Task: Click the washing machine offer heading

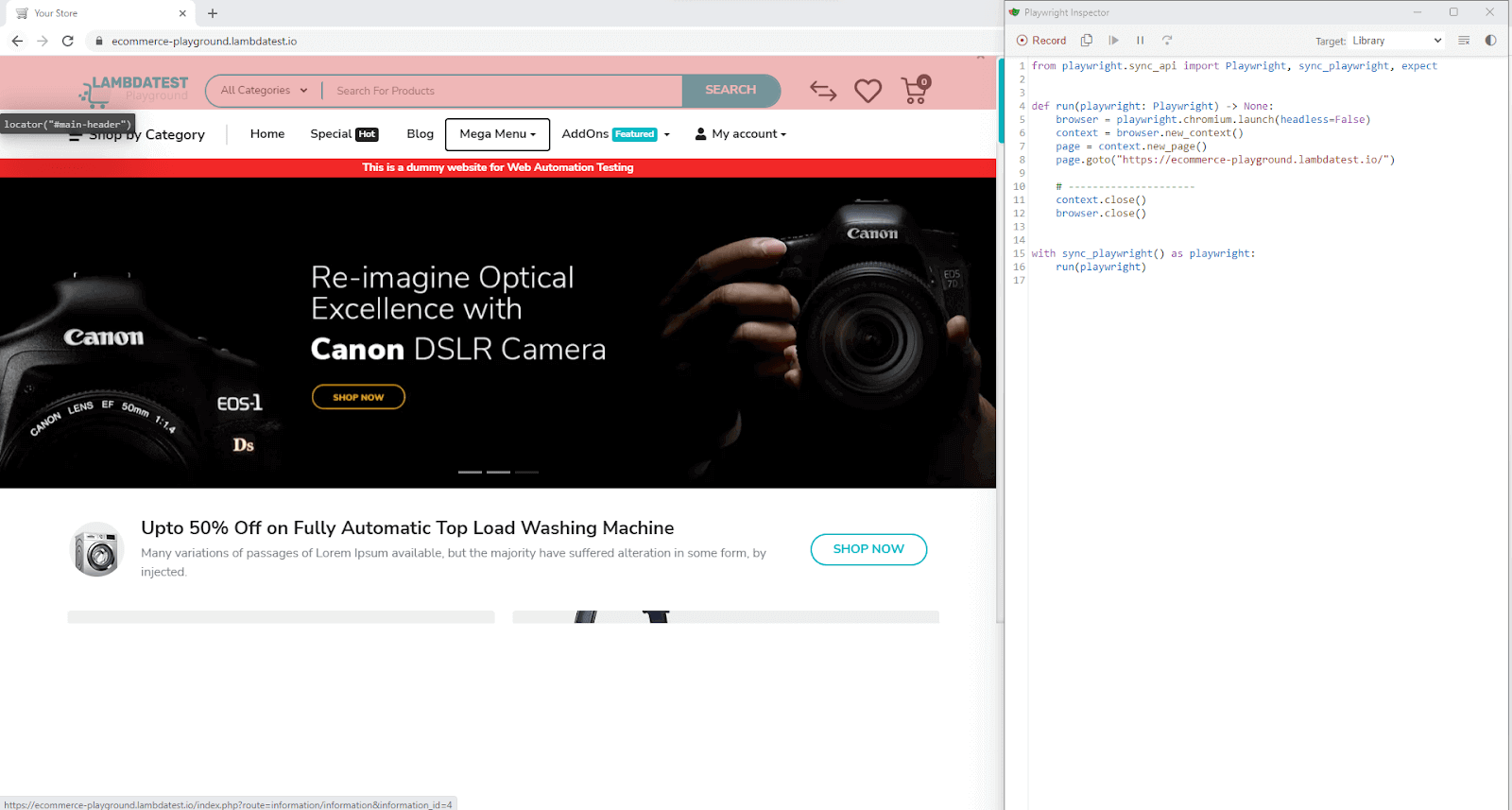Action: point(407,527)
